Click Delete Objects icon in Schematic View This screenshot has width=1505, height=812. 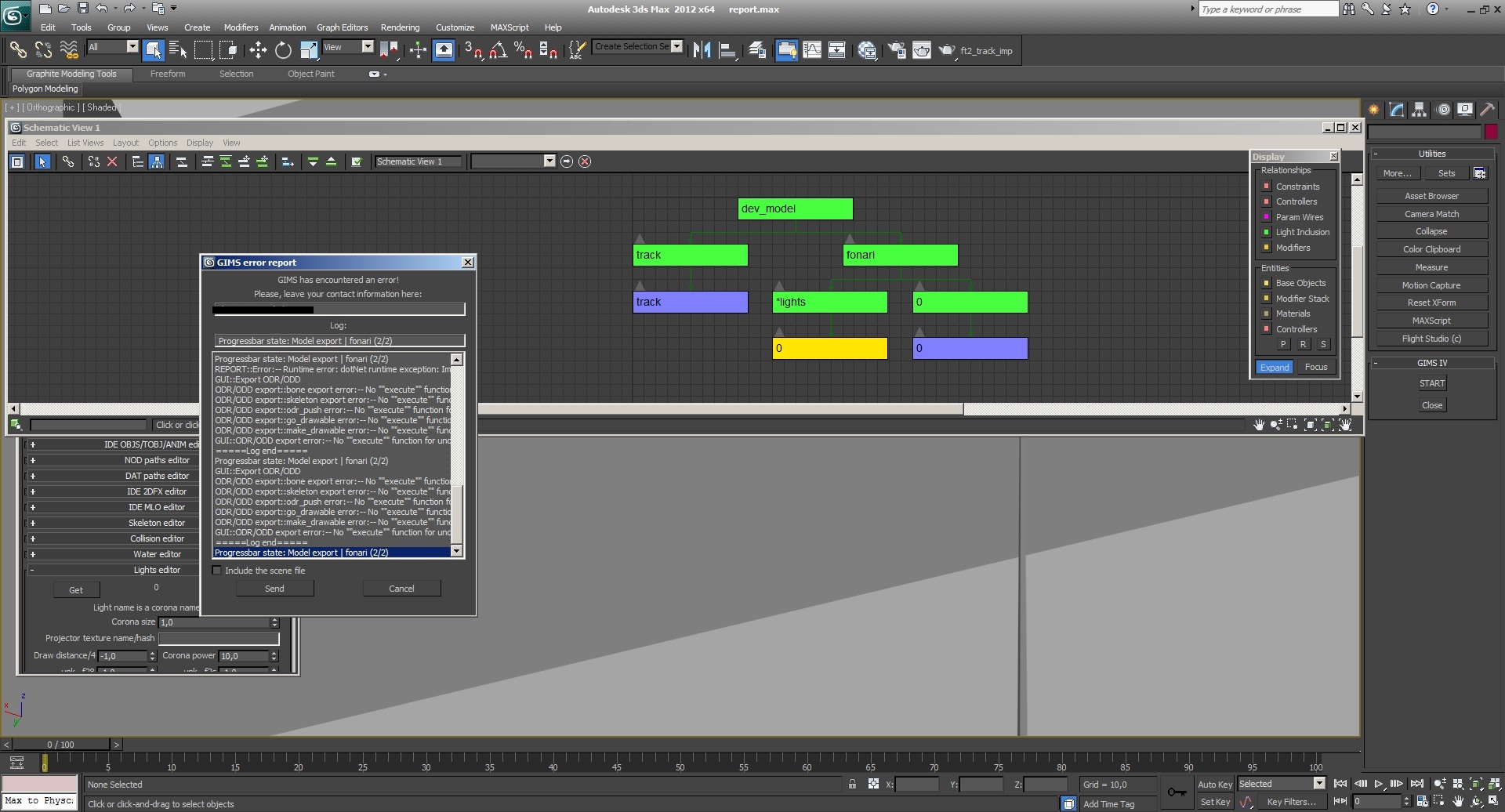[x=112, y=161]
